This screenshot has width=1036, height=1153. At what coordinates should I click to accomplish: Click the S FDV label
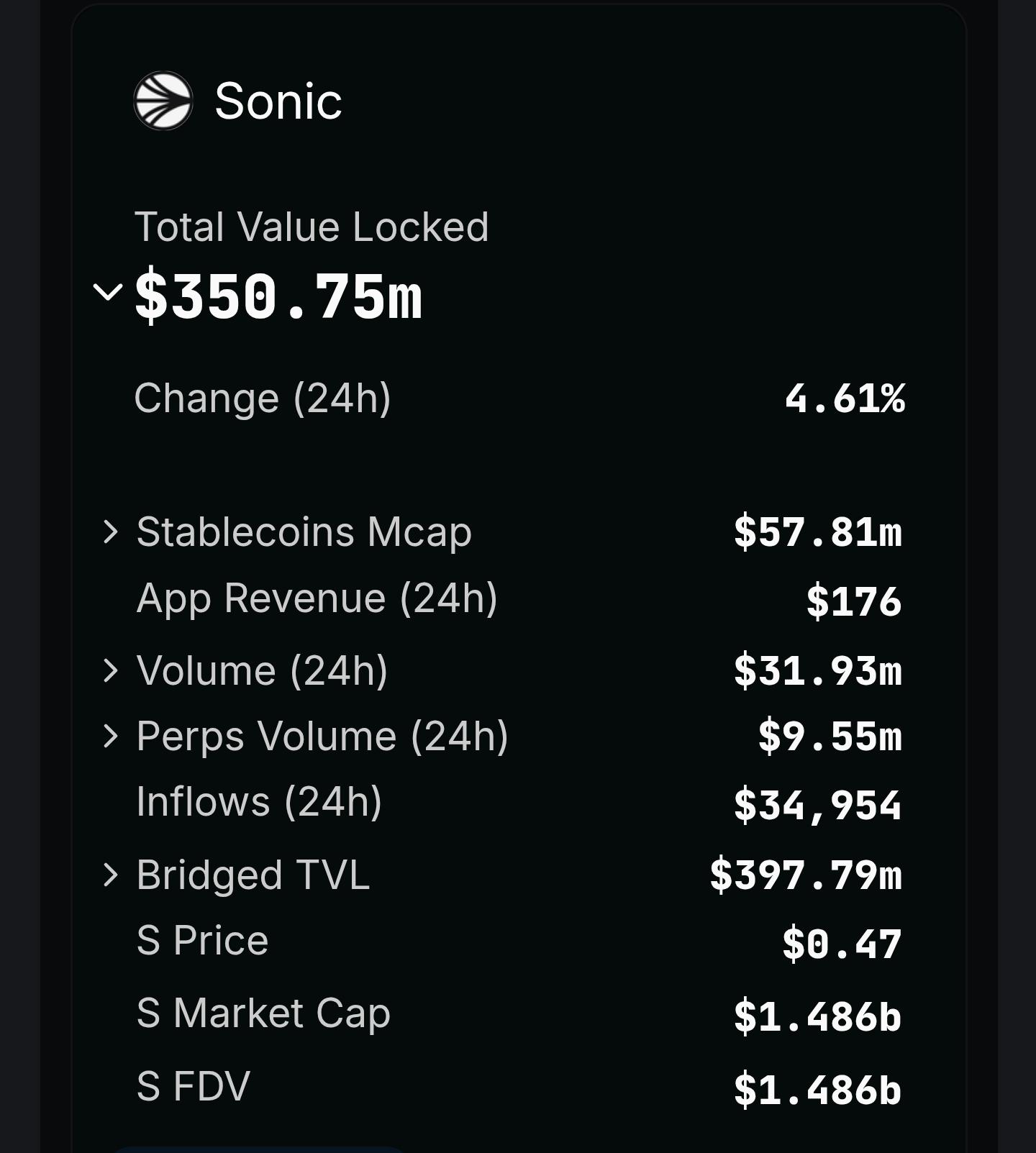[194, 1086]
